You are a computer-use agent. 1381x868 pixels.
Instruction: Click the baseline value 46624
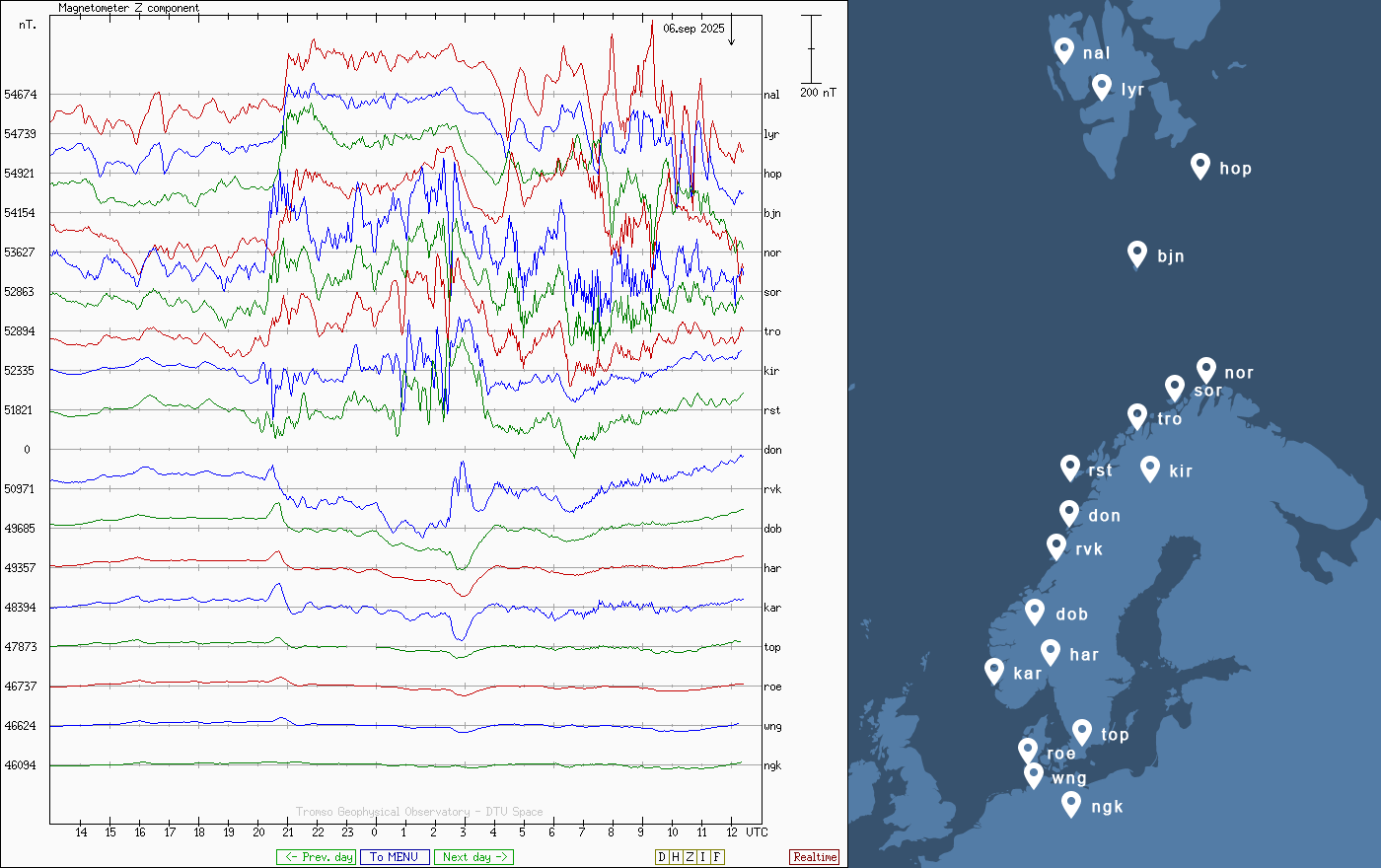point(20,726)
